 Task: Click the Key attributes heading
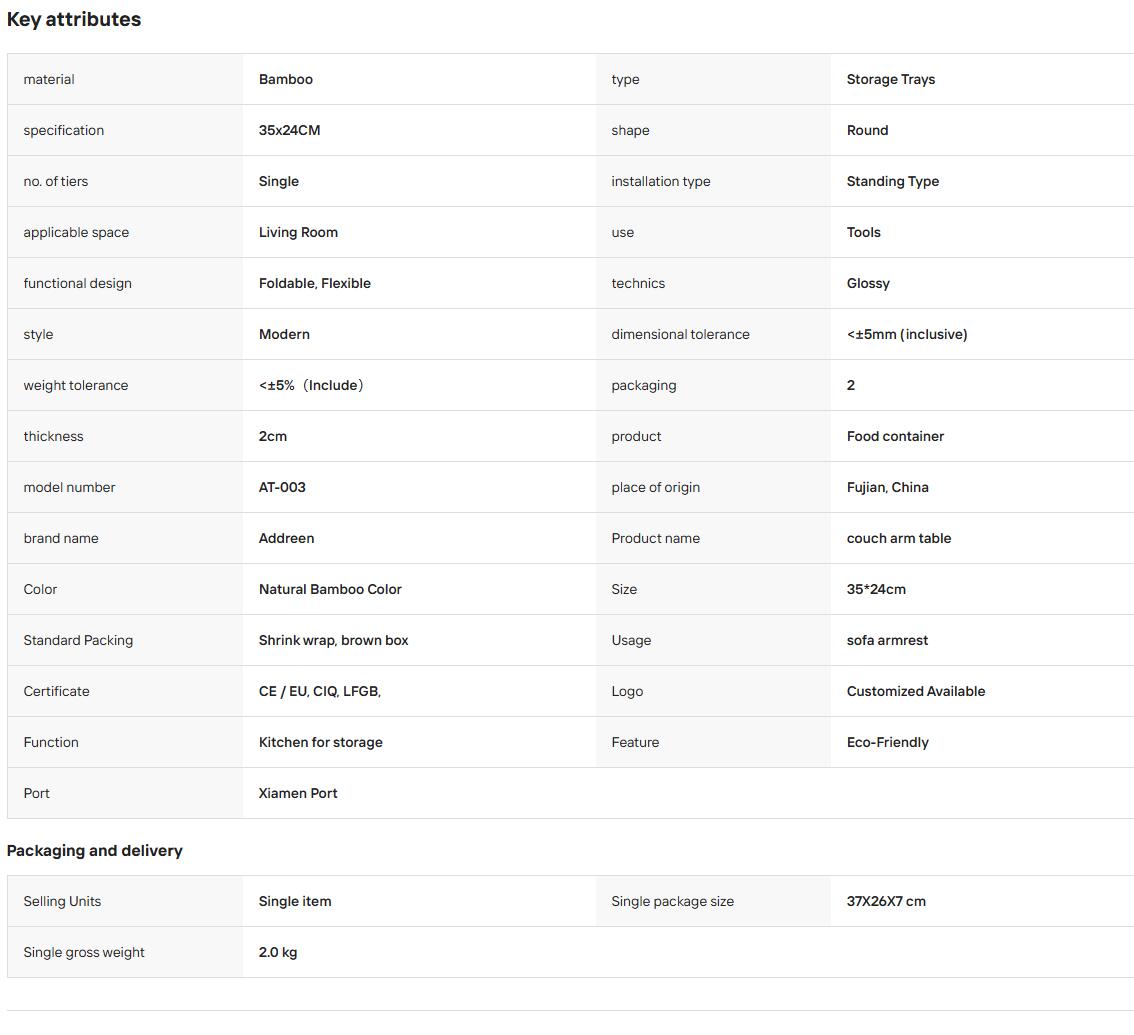(x=74, y=20)
